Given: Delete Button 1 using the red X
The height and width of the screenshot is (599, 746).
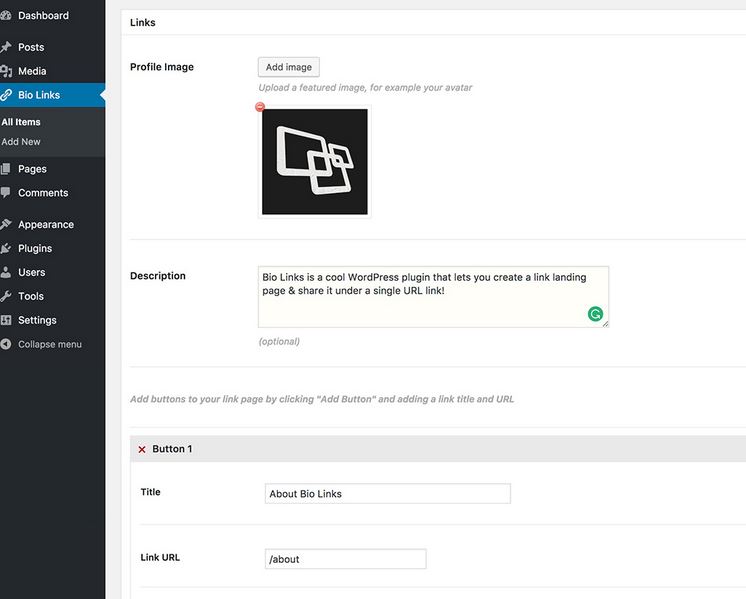Looking at the screenshot, I should point(142,449).
